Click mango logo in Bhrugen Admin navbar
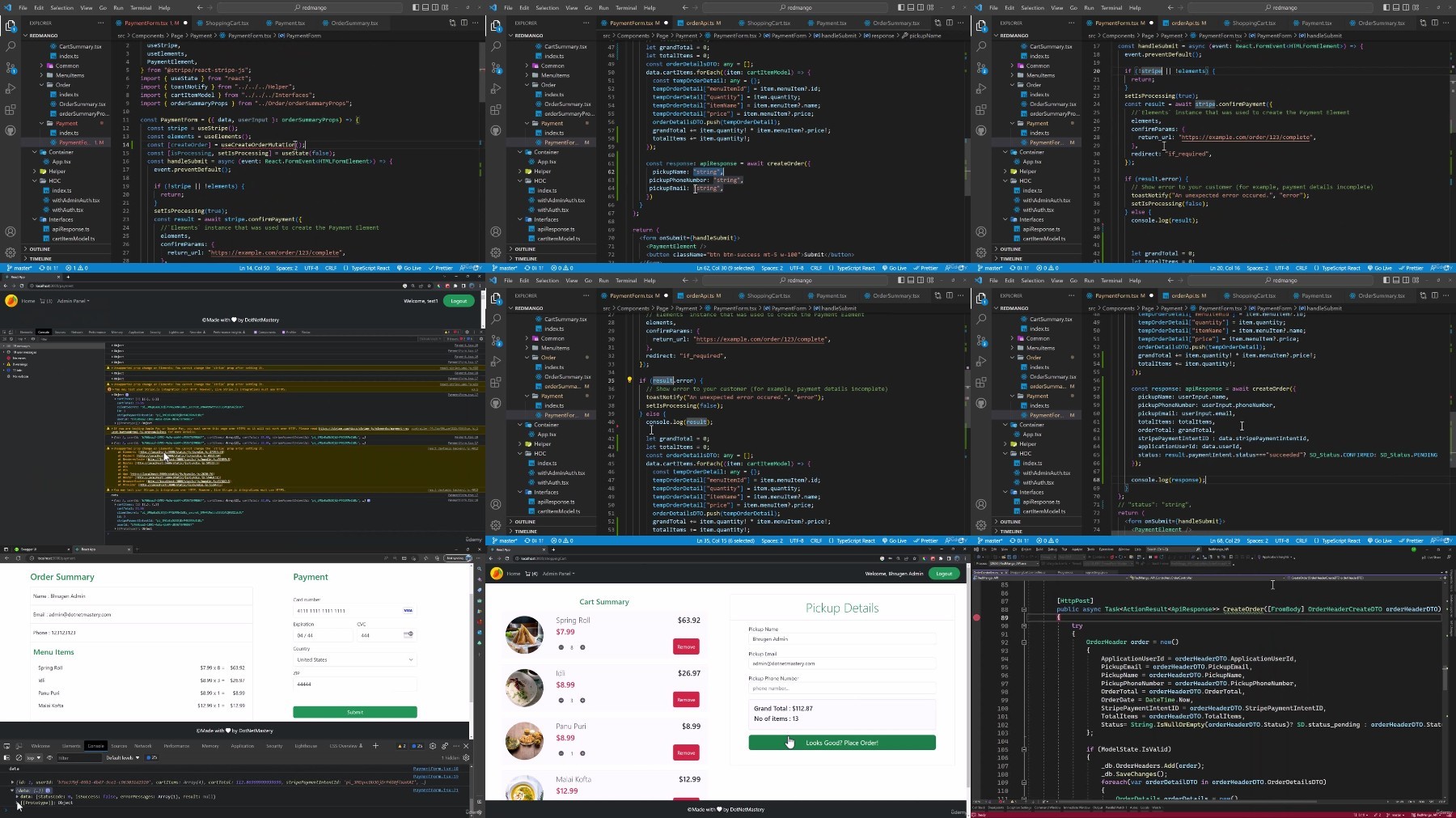Viewport: 1456px width, 818px height. [497, 574]
